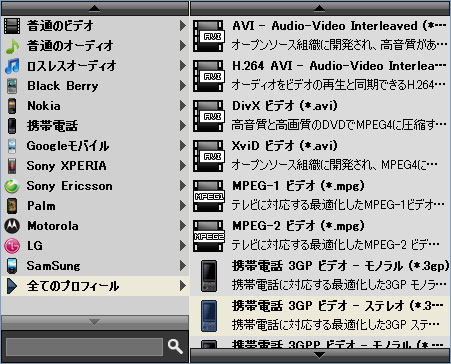This screenshot has height=364, width=451.
Task: Expand the Sony XPERIA submenu arrow
Action: tap(182, 166)
